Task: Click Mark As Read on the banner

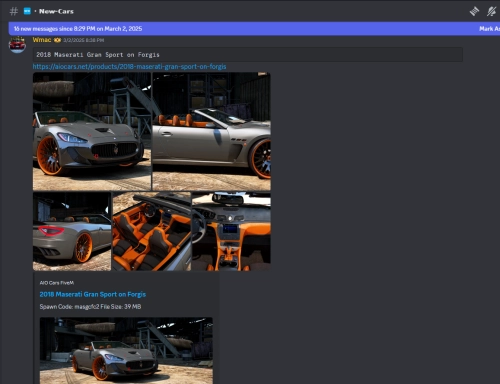Action: (x=489, y=29)
